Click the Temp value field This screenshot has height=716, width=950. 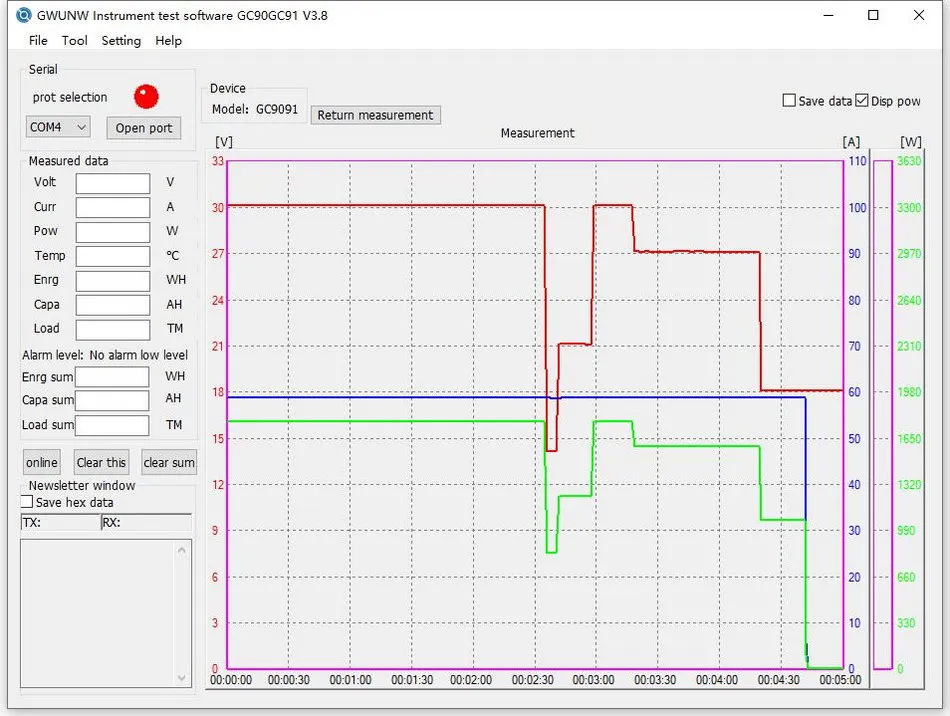113,256
